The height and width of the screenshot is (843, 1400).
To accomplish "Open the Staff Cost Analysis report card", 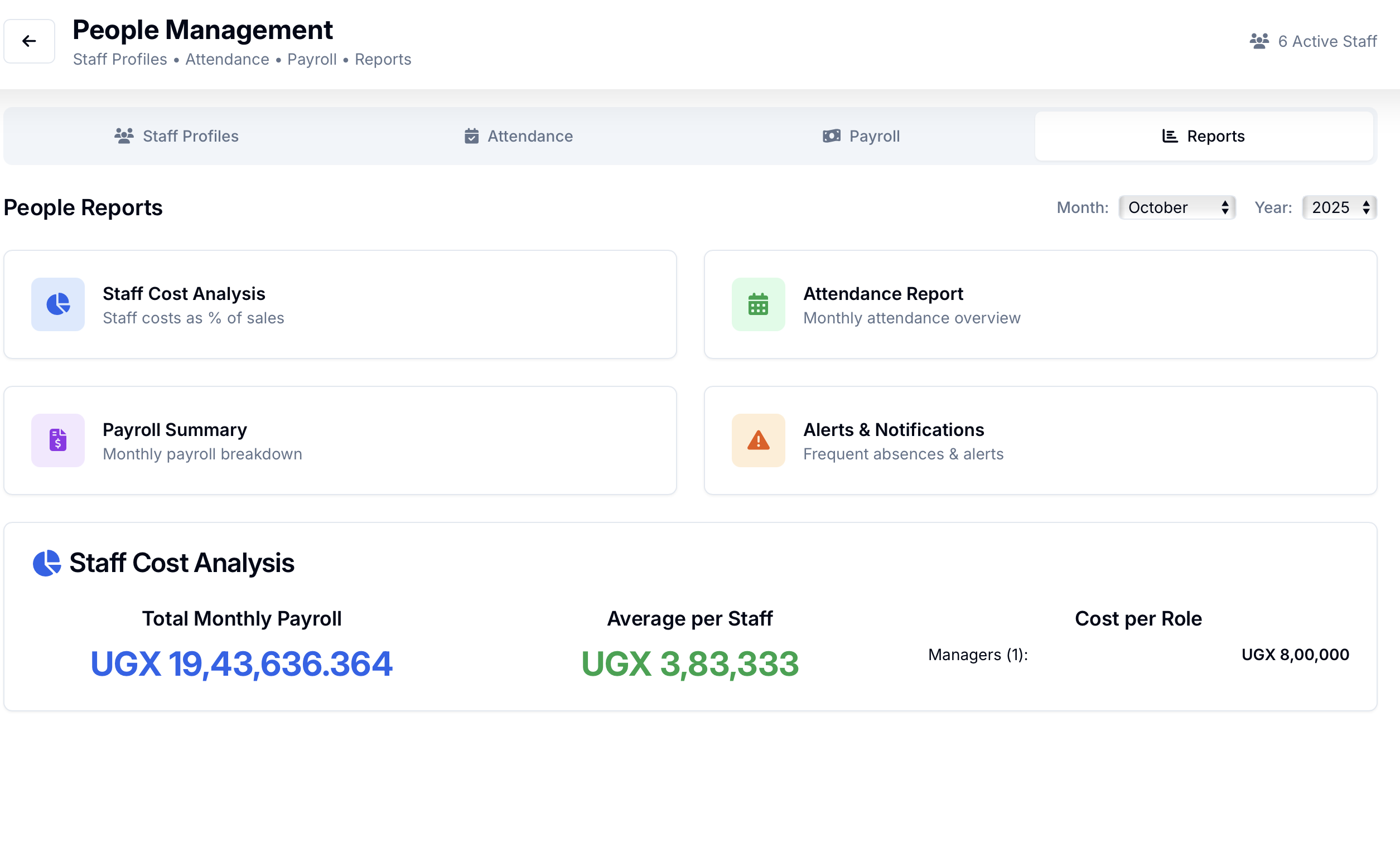I will tap(340, 304).
